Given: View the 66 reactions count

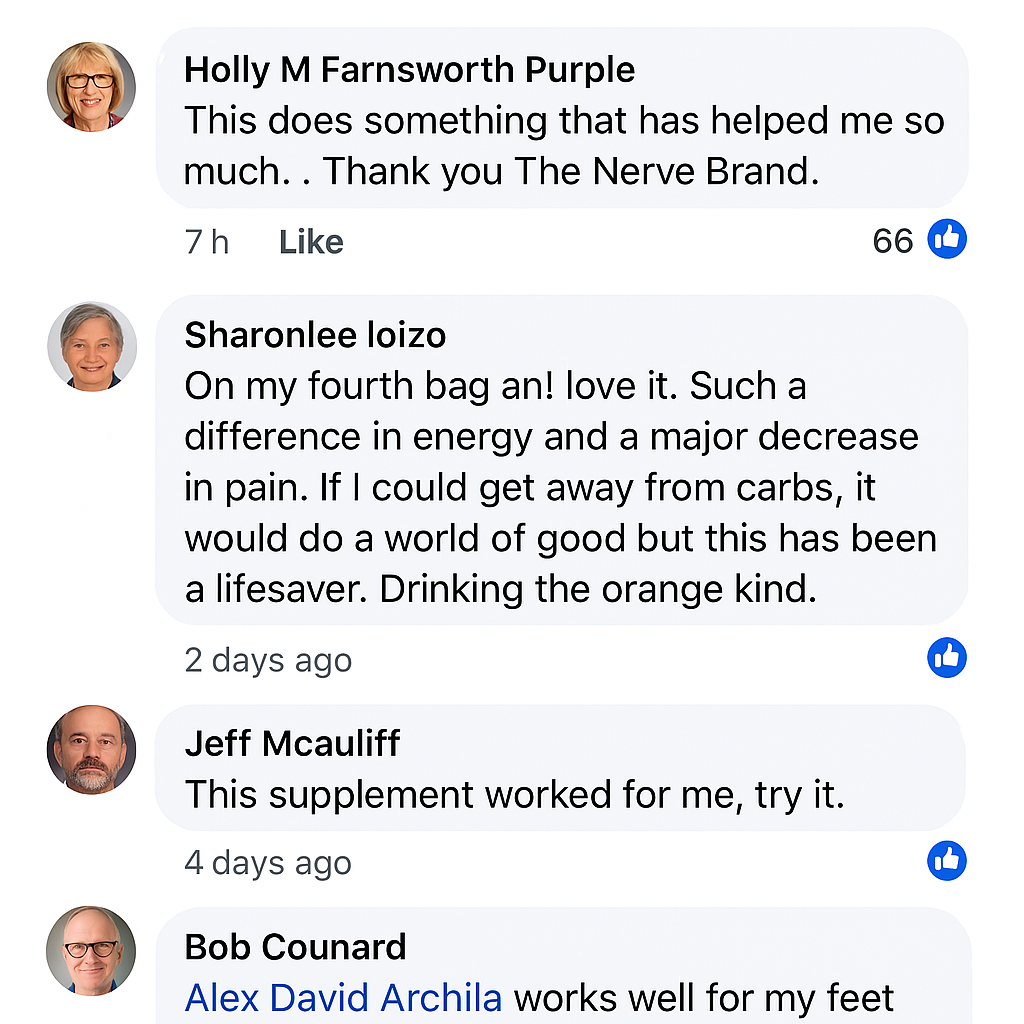Looking at the screenshot, I should 892,241.
